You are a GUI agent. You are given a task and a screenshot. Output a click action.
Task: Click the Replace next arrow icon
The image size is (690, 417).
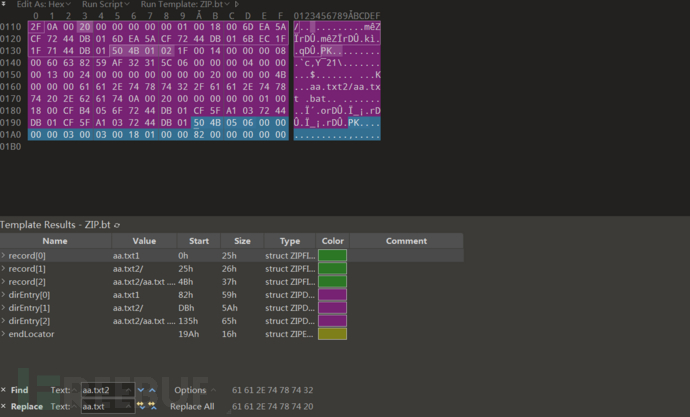pyautogui.click(x=141, y=407)
